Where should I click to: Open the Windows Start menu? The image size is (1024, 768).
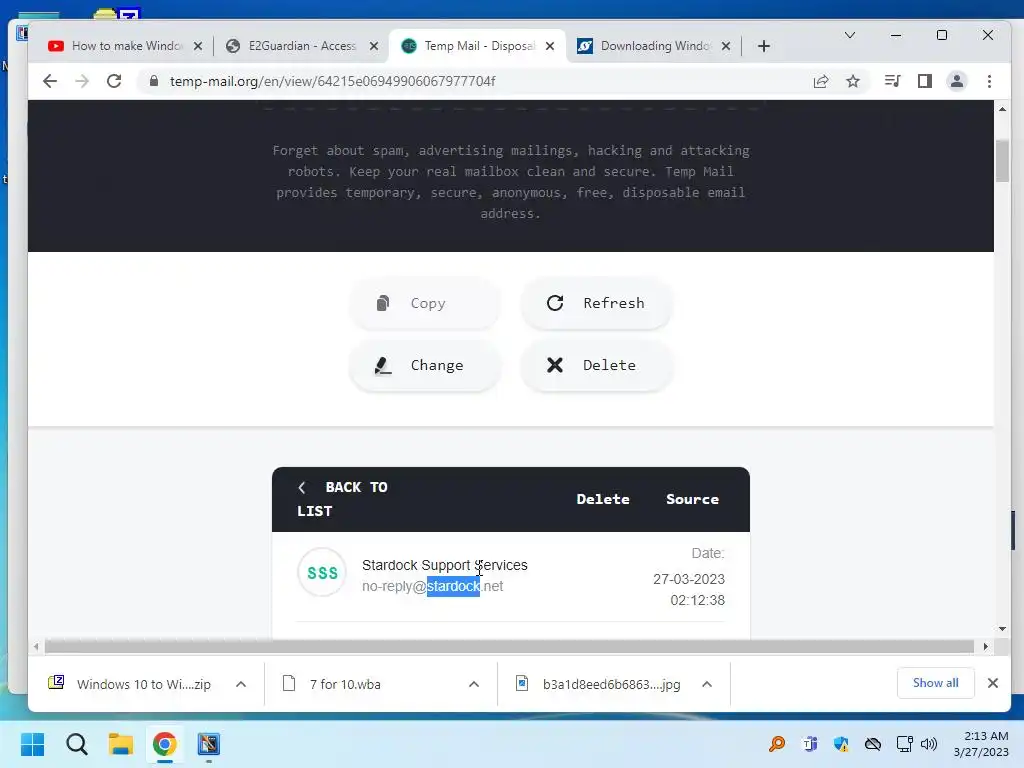[x=33, y=744]
